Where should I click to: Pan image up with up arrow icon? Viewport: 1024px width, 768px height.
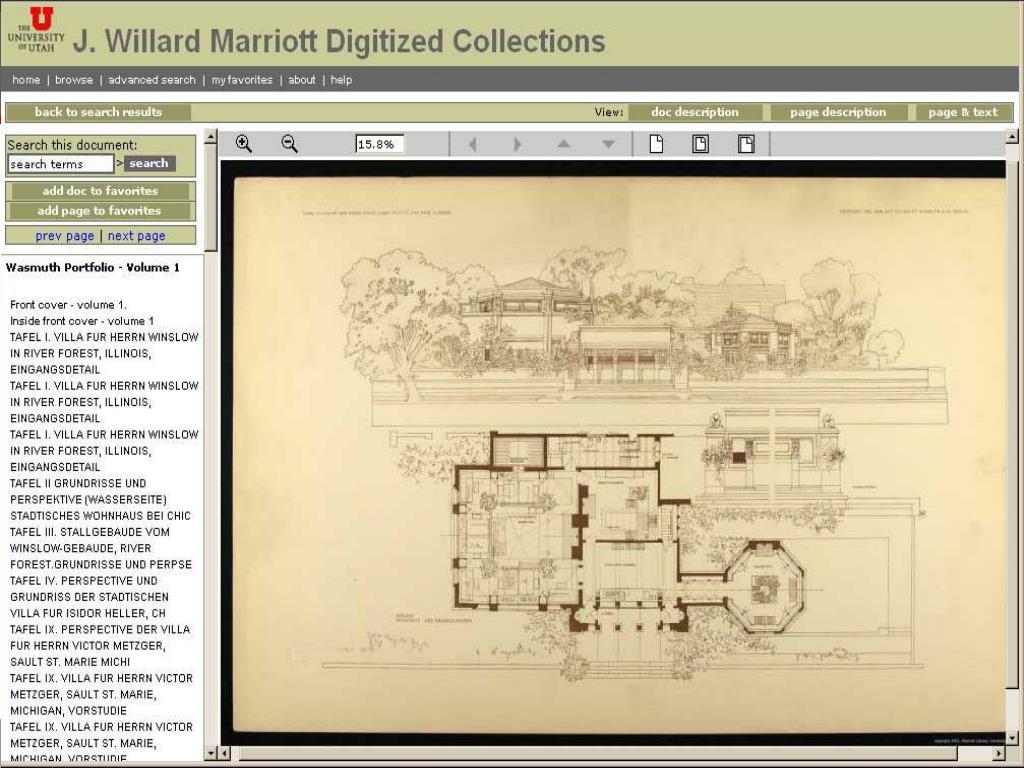pos(564,144)
